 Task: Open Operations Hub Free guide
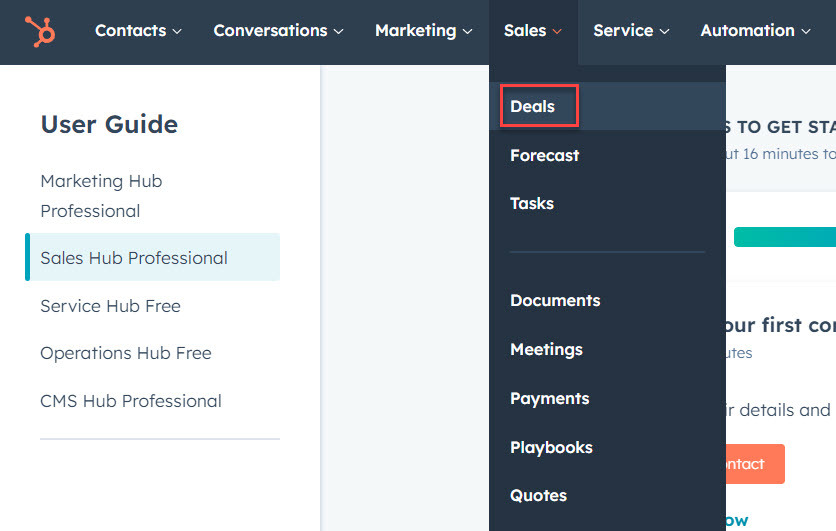[126, 353]
